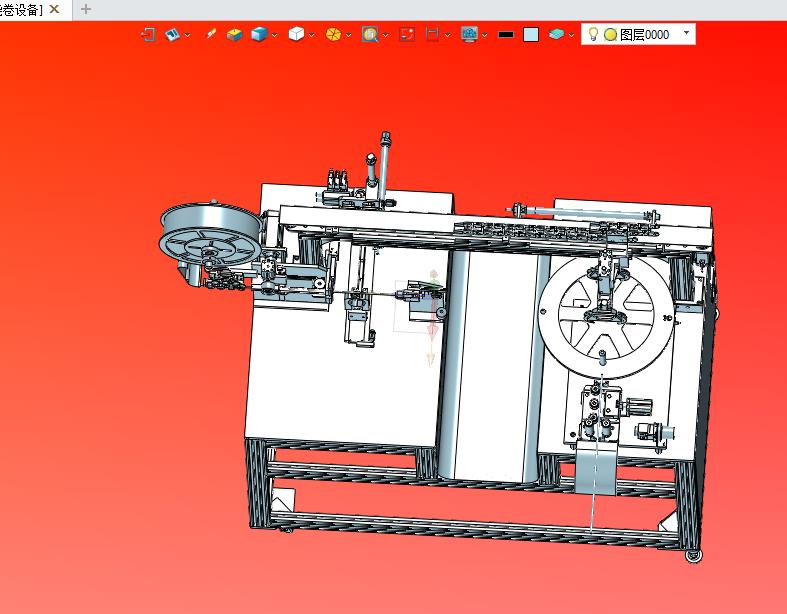Select the brush/paint tool icon

point(211,34)
